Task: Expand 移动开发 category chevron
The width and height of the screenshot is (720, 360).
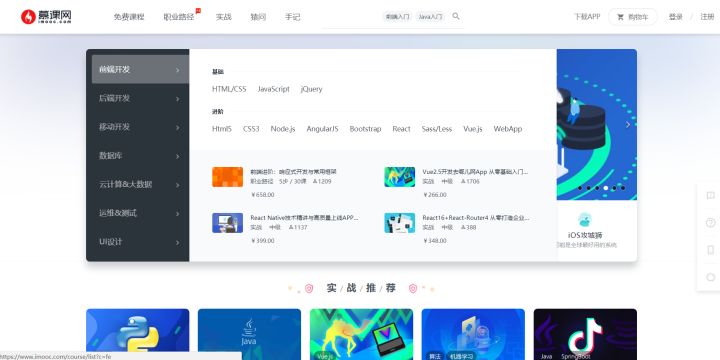Action: (x=178, y=127)
